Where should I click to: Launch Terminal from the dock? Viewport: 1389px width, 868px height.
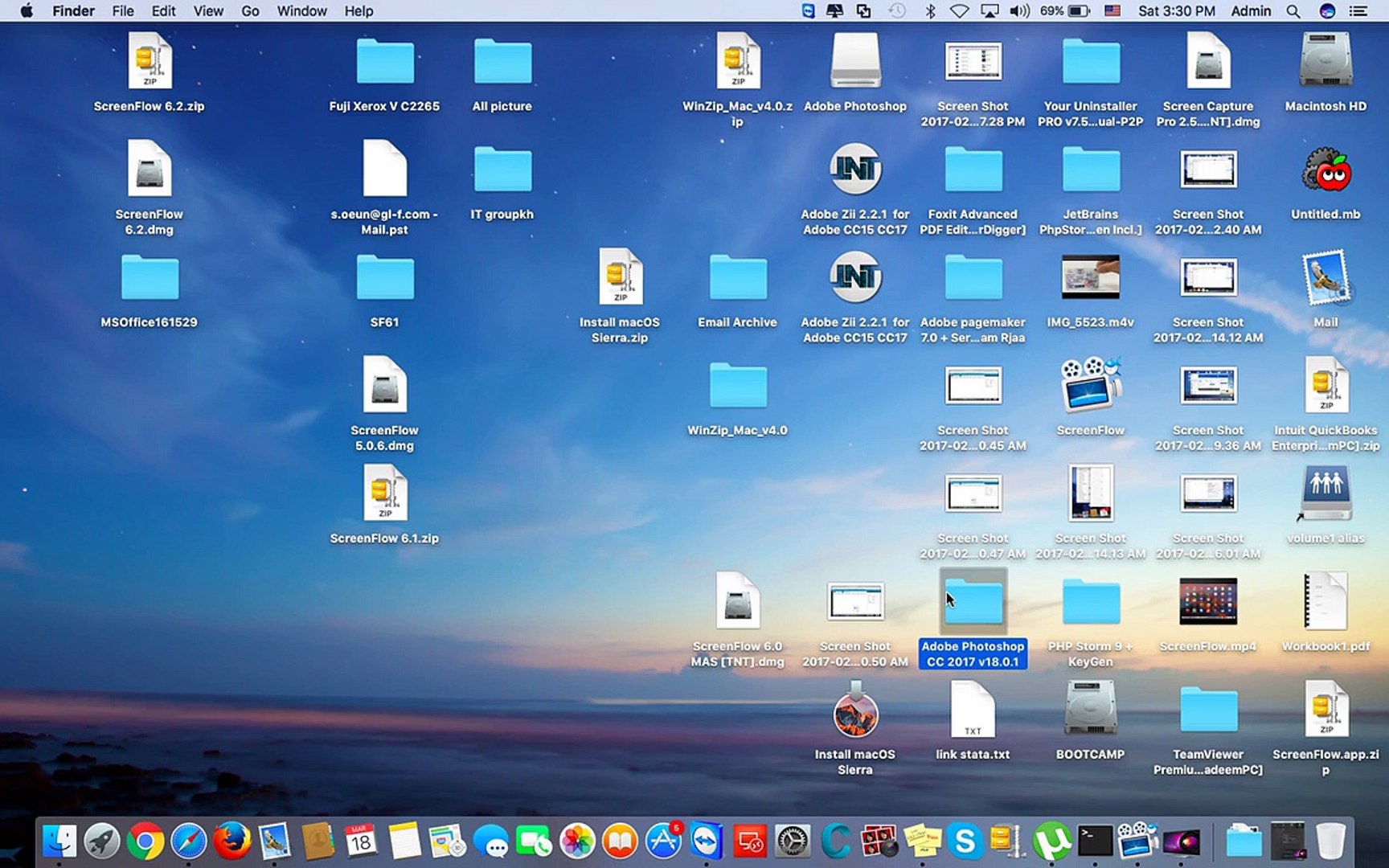tap(1095, 841)
